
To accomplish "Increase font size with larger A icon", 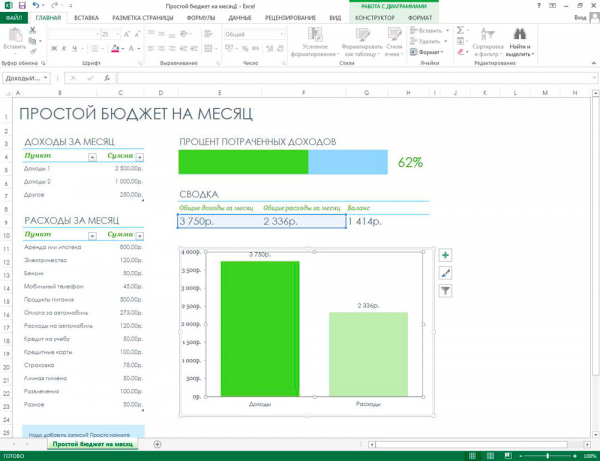I will pos(127,34).
